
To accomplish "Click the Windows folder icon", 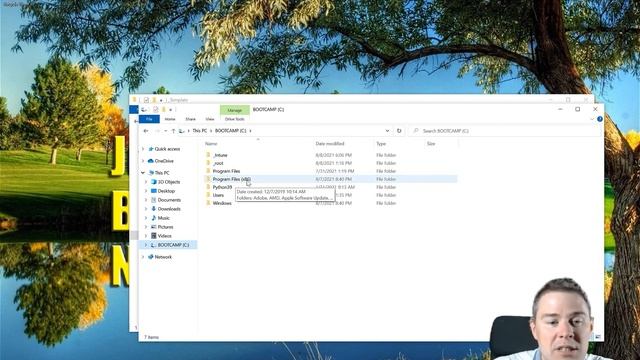I will click(208, 203).
